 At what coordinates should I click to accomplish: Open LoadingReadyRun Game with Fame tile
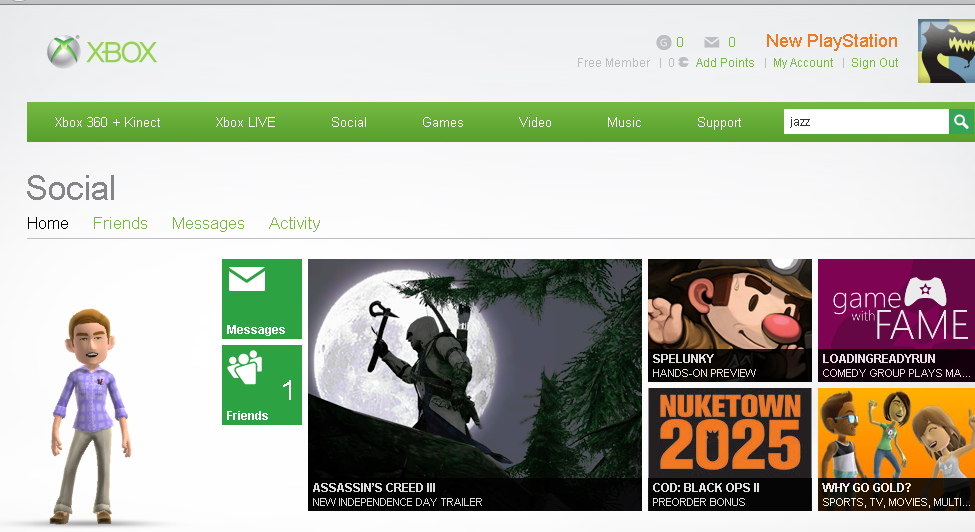point(896,320)
